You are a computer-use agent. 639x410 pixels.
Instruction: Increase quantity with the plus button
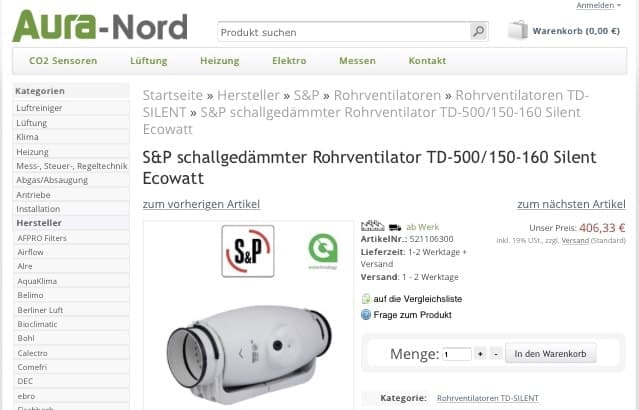point(480,354)
